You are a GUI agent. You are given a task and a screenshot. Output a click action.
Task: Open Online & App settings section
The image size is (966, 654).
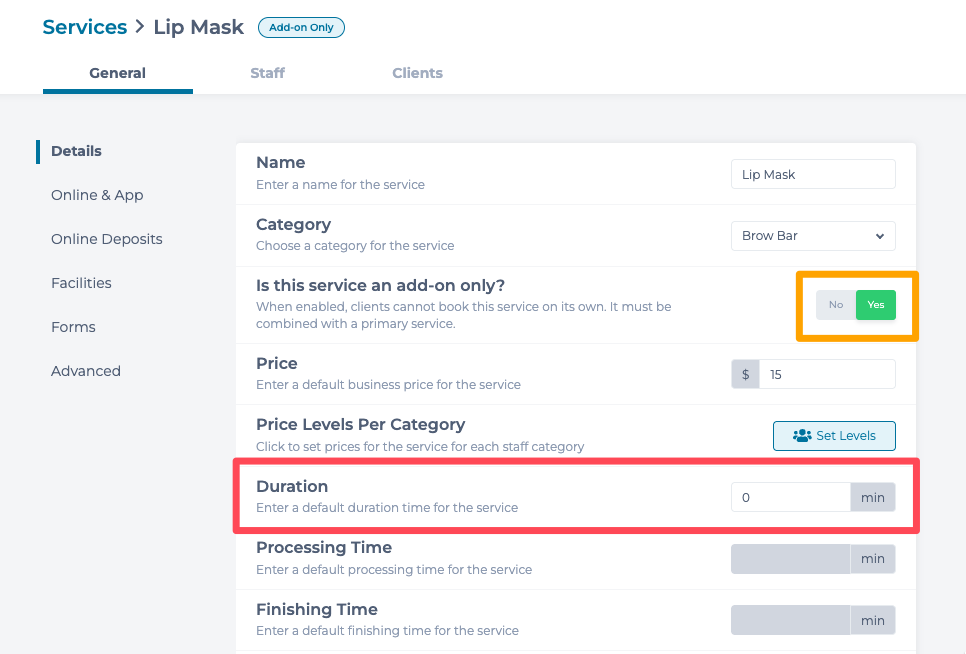(x=97, y=195)
